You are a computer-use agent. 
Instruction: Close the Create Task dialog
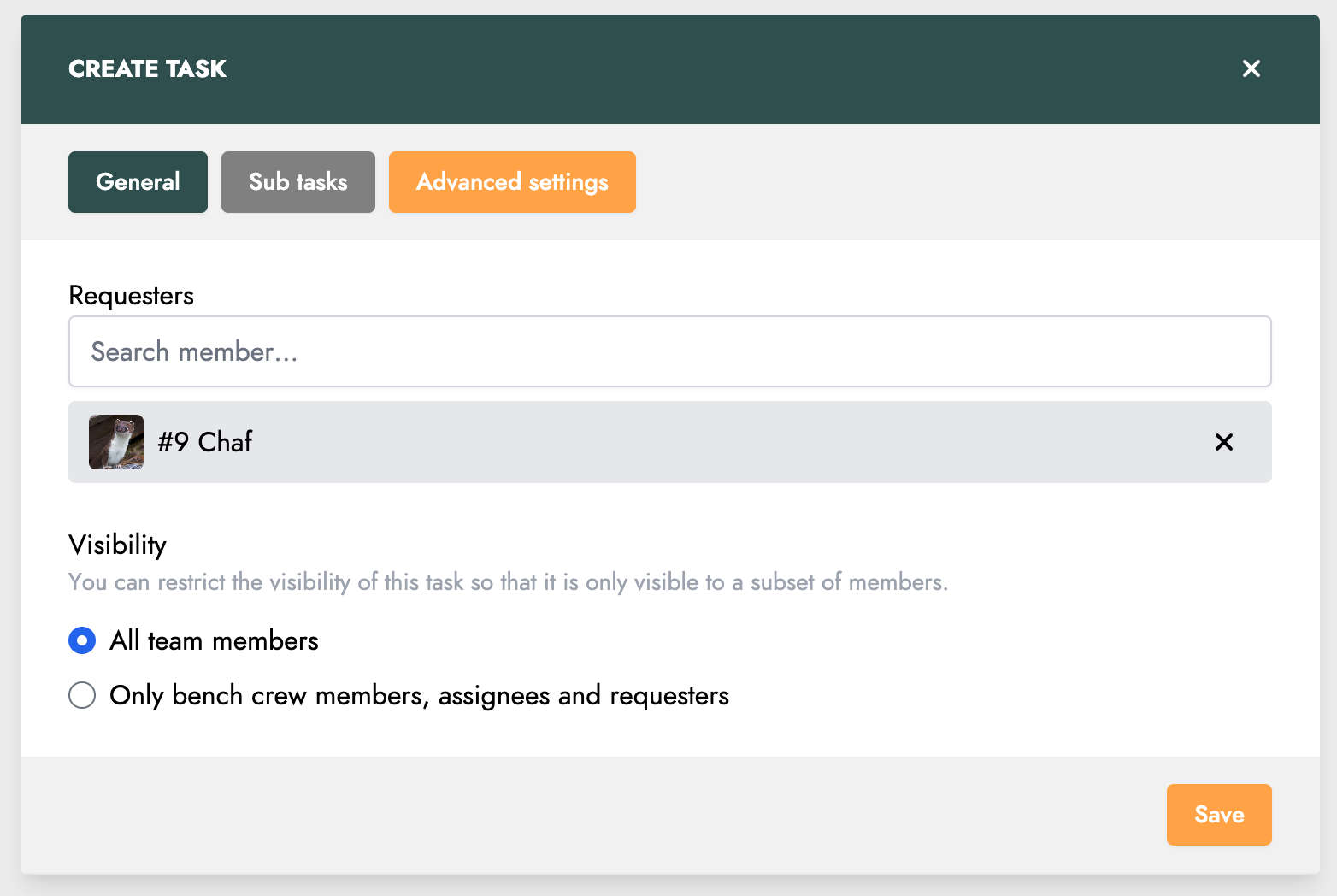(x=1251, y=68)
